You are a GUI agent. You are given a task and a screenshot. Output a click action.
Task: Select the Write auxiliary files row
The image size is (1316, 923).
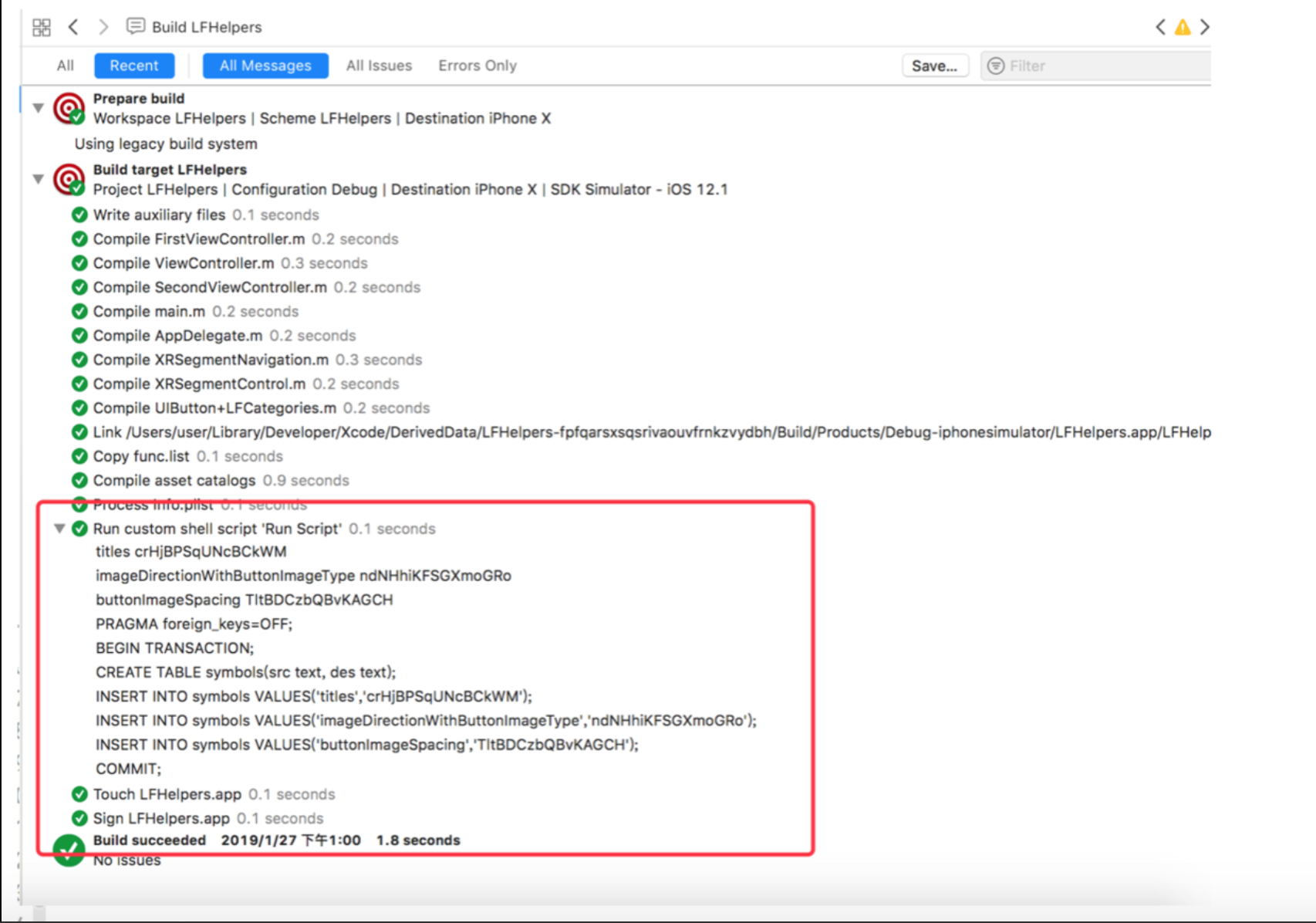pyautogui.click(x=206, y=215)
